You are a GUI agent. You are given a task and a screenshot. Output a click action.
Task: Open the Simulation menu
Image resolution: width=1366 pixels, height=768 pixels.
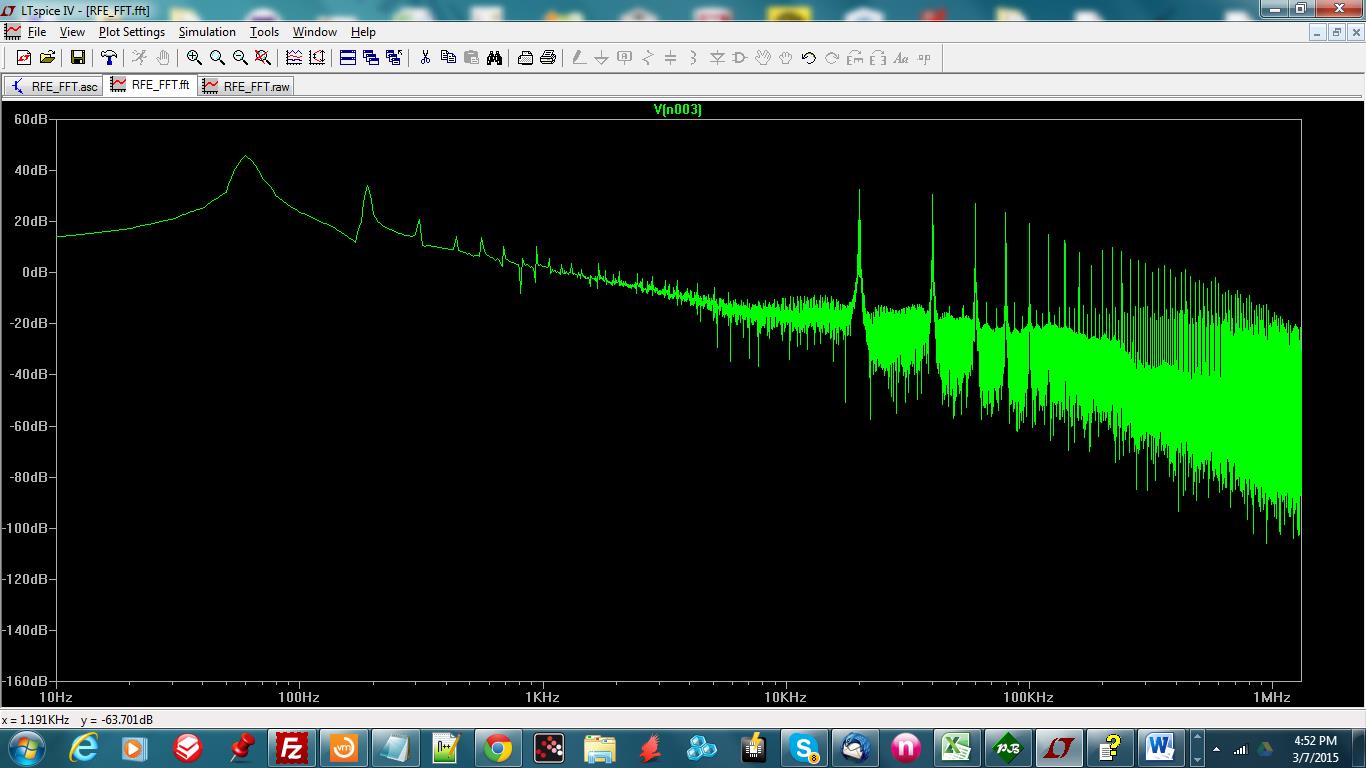coord(207,32)
